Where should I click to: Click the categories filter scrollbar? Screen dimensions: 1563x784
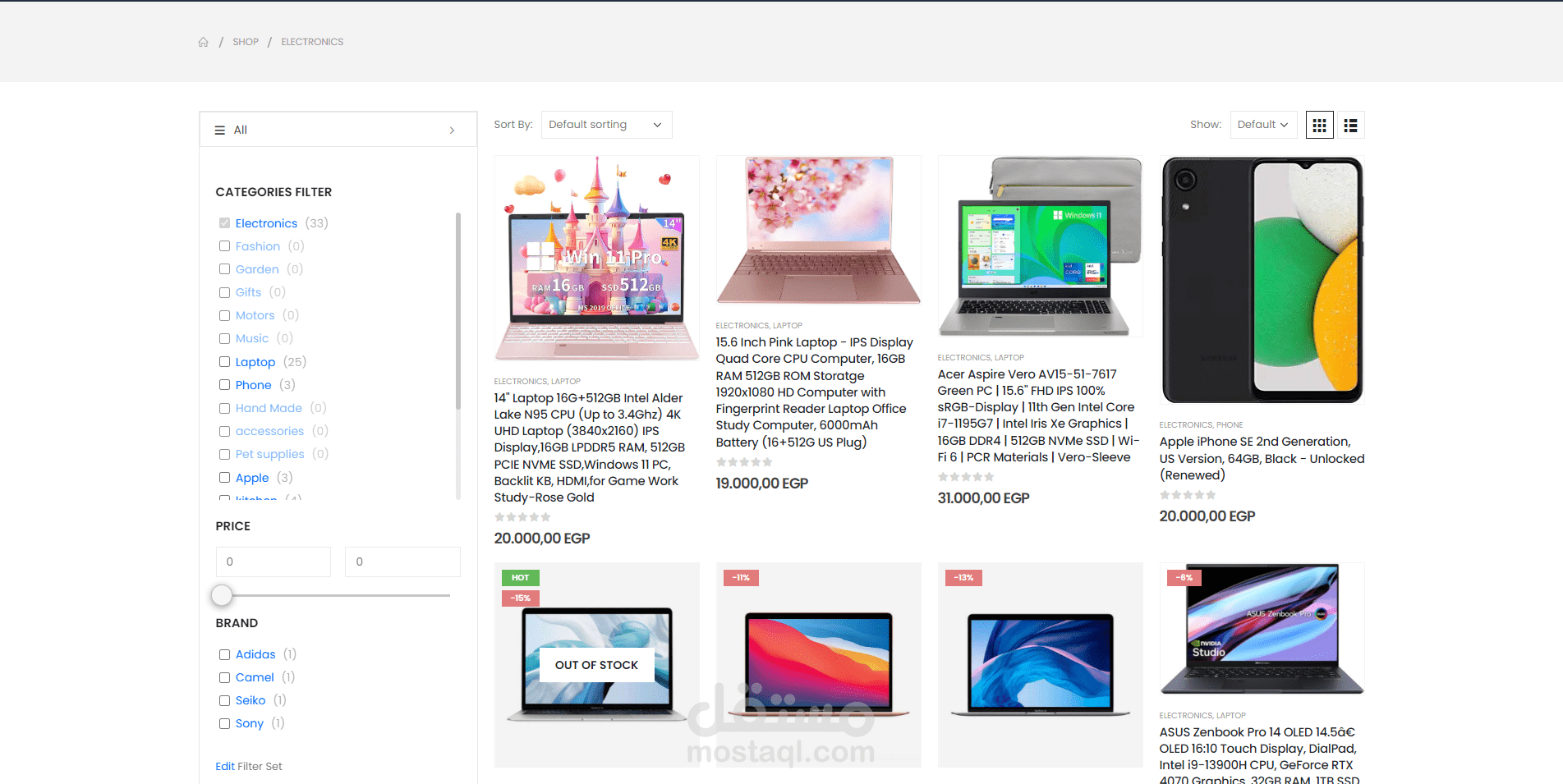[458, 312]
